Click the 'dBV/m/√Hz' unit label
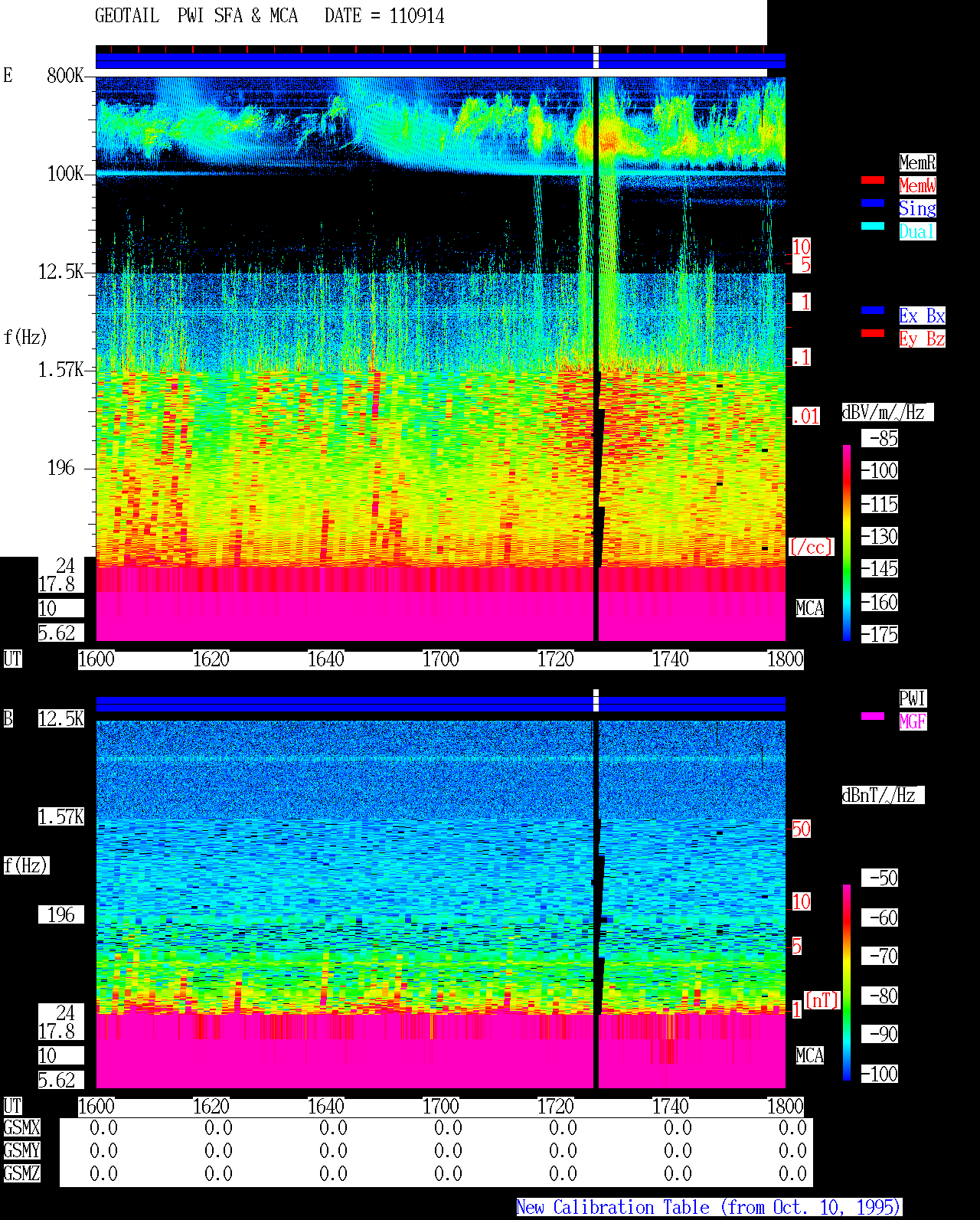Screen dimensions: 980x1220 coord(887,412)
